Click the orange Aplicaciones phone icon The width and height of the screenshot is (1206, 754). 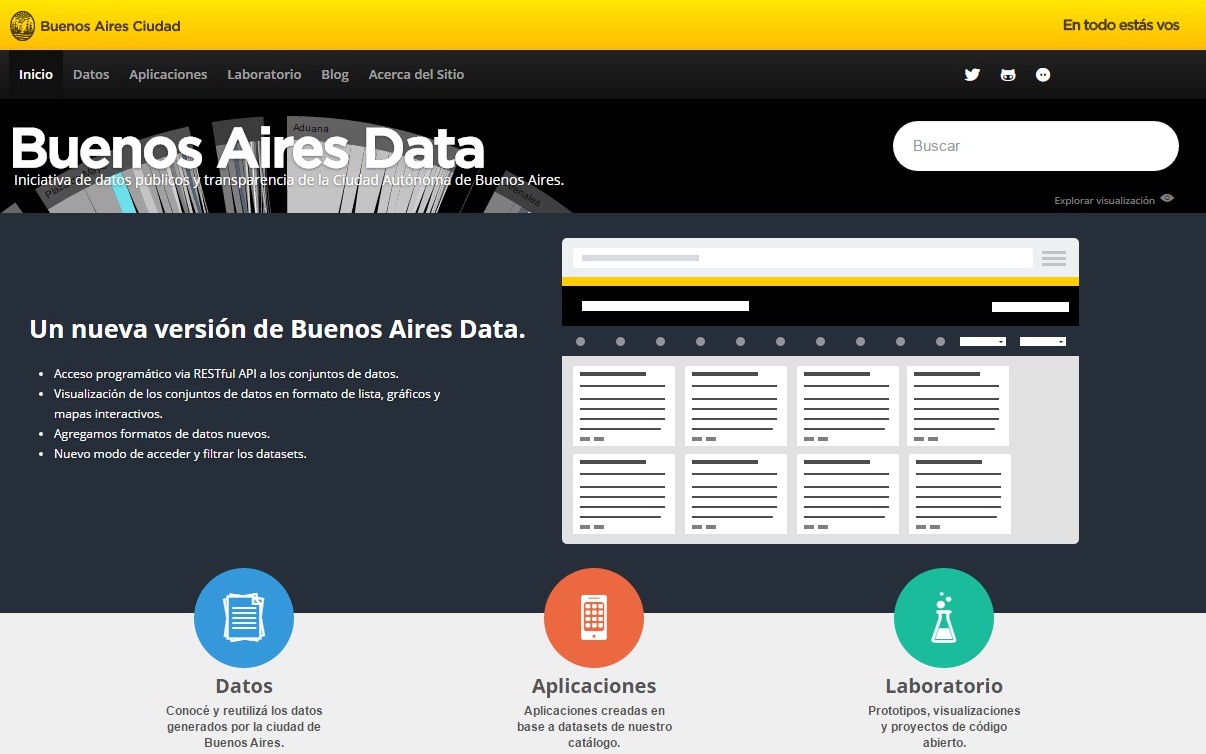pos(594,618)
